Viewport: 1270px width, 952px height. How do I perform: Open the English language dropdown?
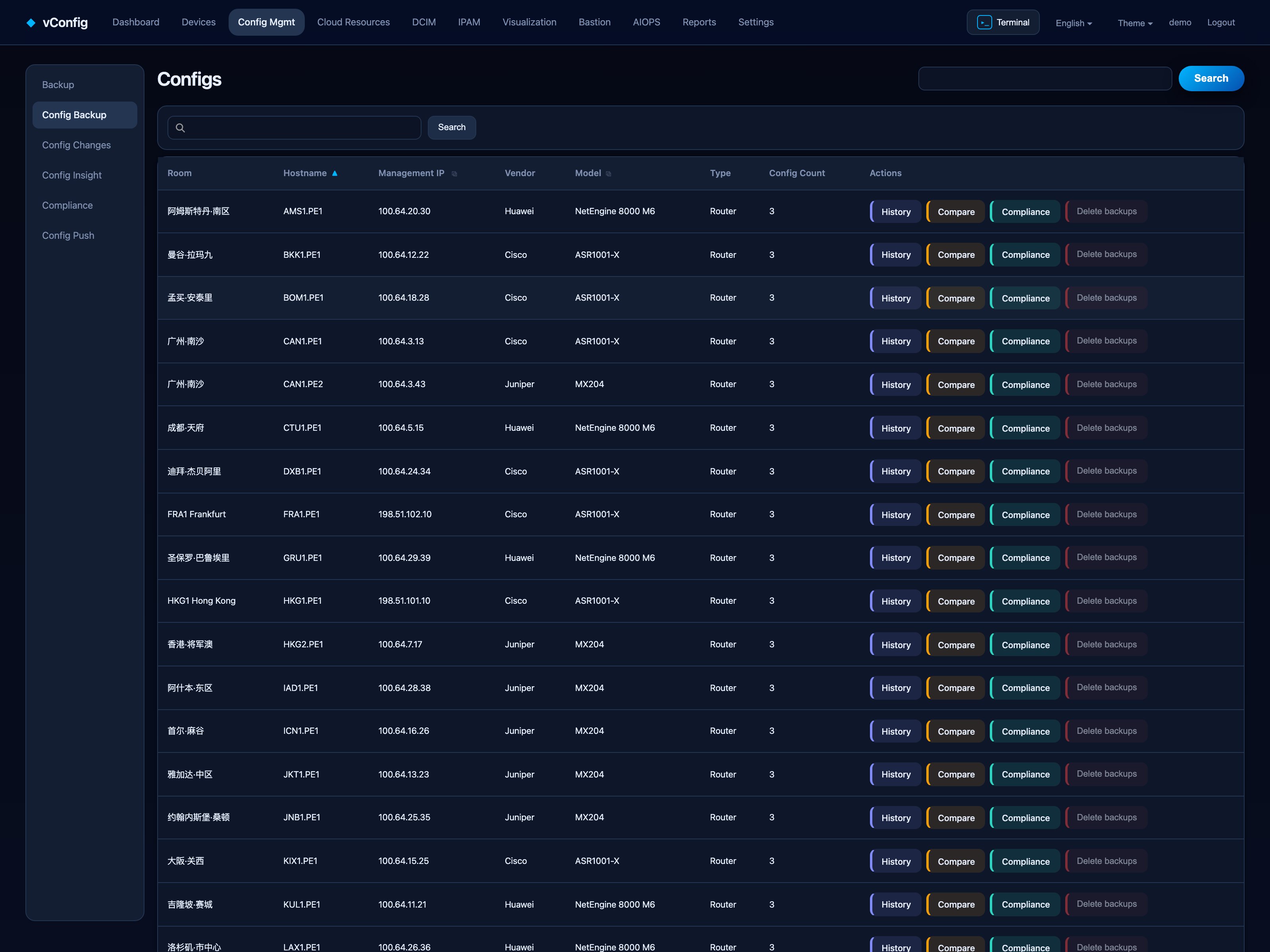tap(1074, 23)
